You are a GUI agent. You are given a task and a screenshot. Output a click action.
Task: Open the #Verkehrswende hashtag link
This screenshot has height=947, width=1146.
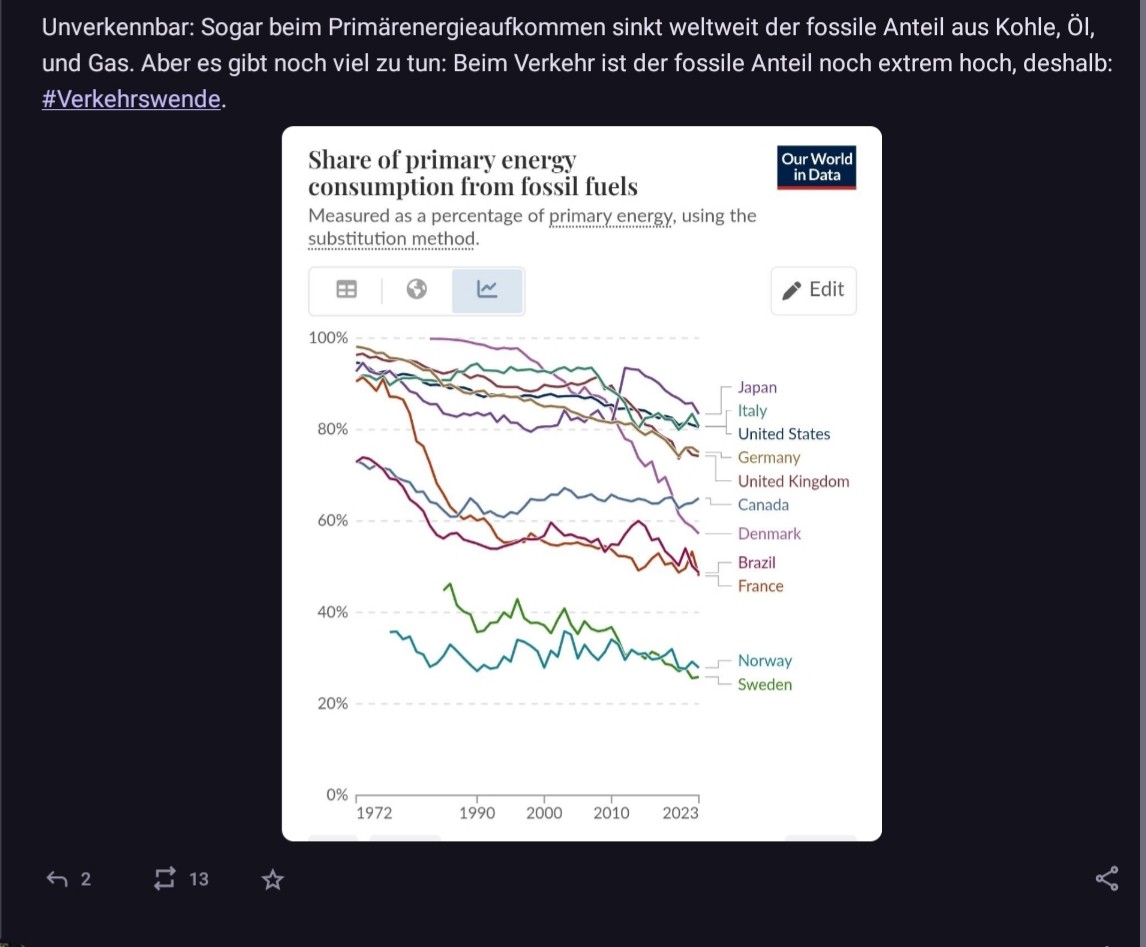click(131, 100)
